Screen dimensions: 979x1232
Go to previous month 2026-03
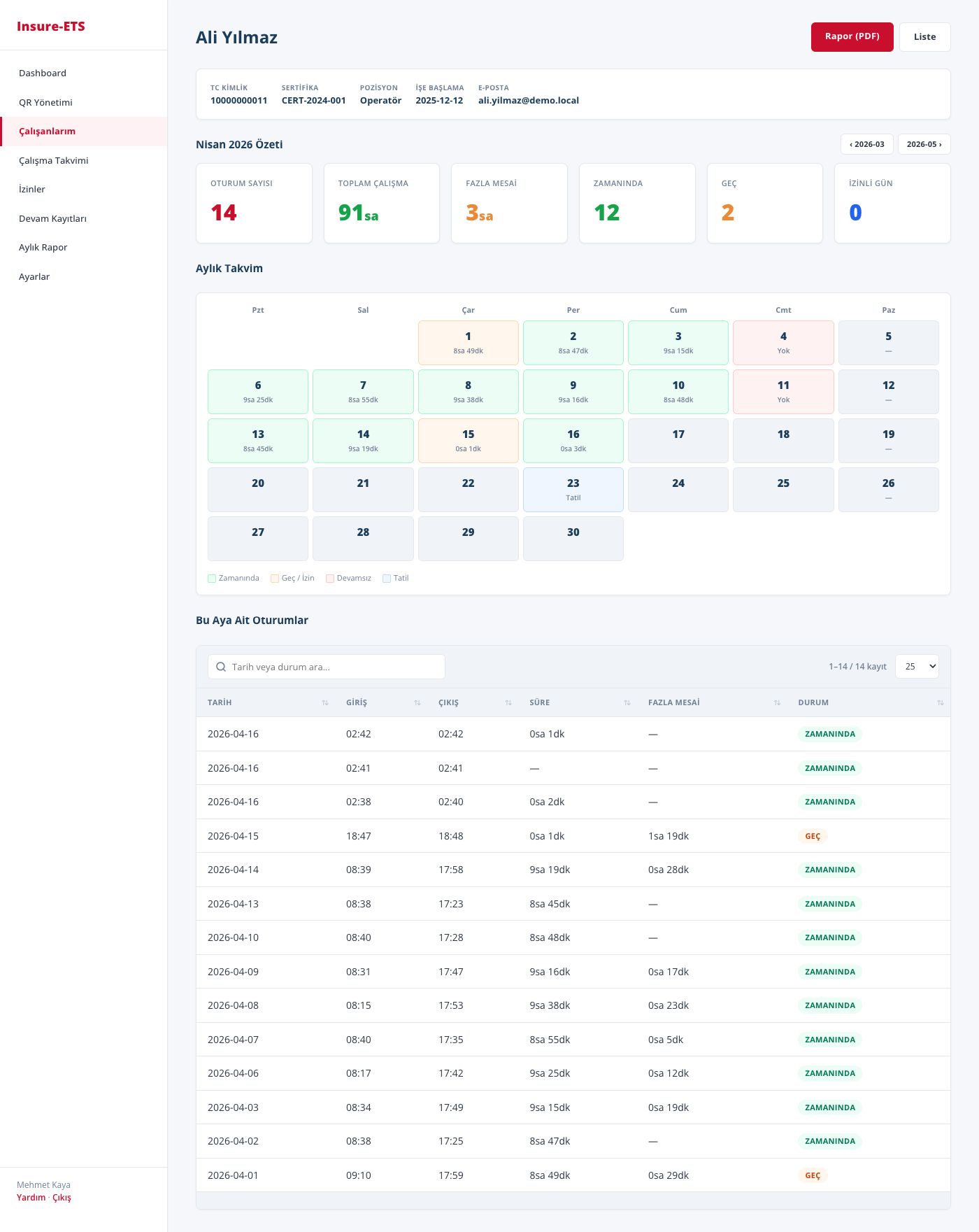(x=866, y=144)
